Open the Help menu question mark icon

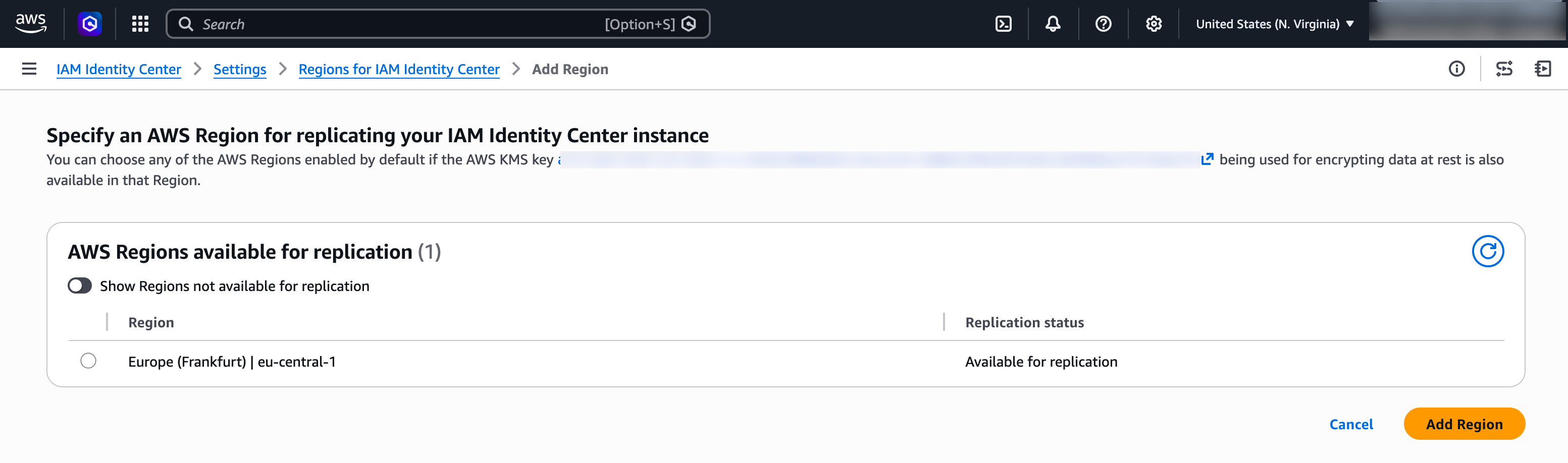coord(1103,24)
